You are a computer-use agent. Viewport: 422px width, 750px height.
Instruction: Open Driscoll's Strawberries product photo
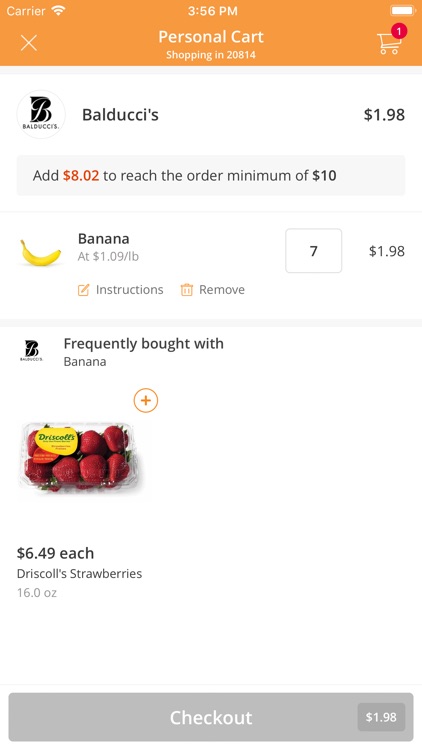pos(80,457)
